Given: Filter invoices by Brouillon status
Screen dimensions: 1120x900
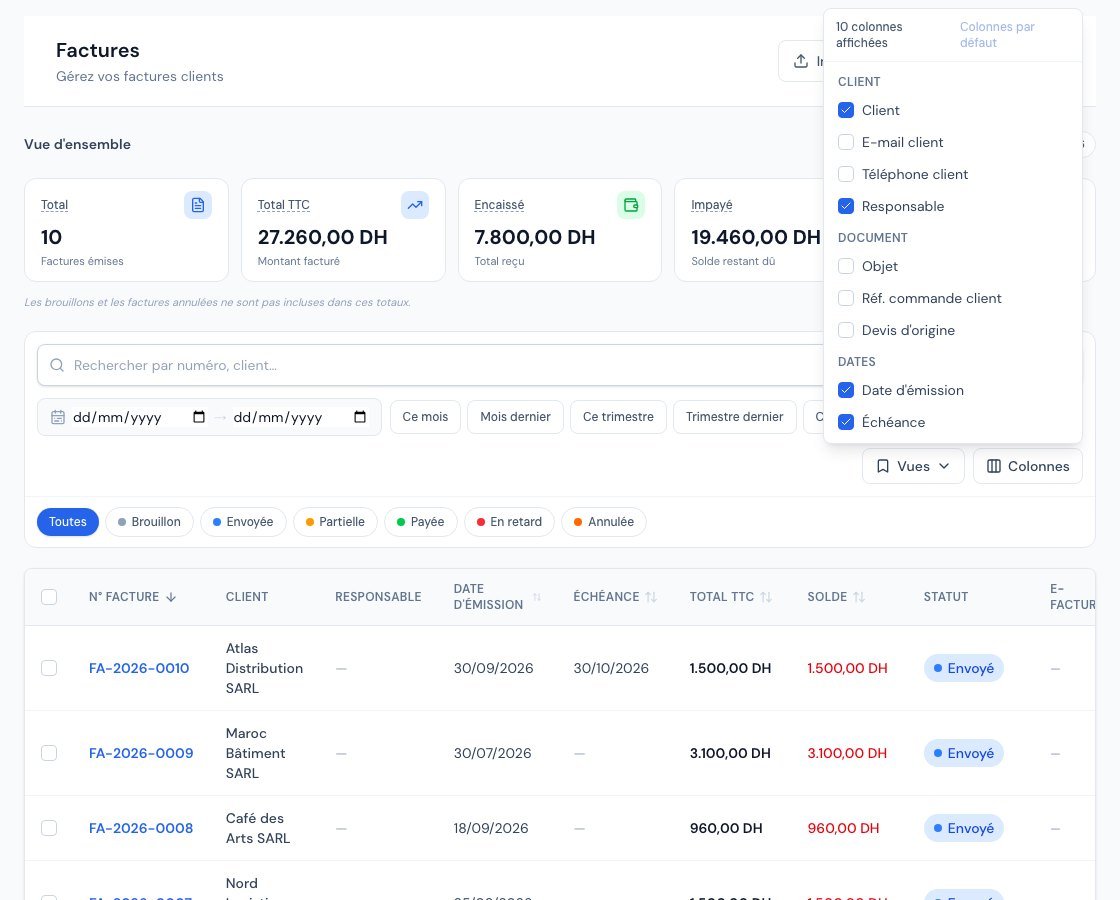Looking at the screenshot, I should click(149, 522).
